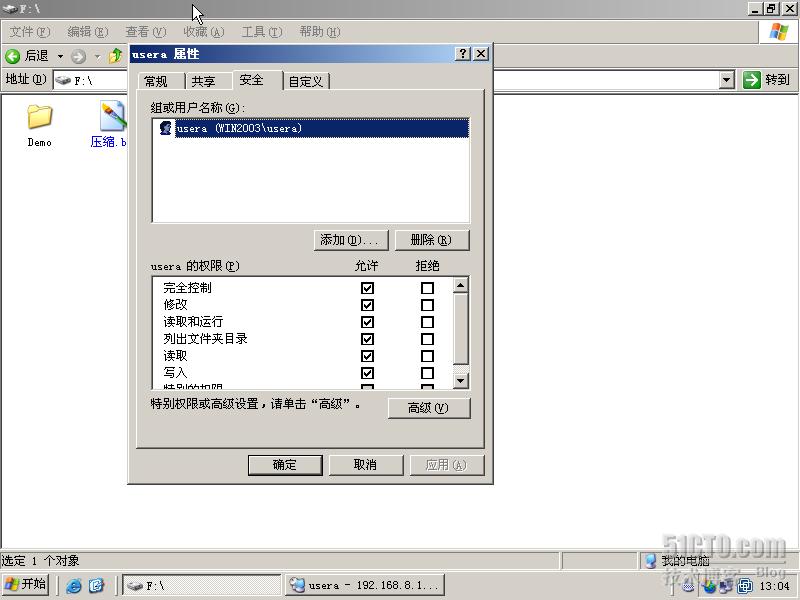Click the usera user icon in list
The image size is (800, 600).
tap(165, 128)
